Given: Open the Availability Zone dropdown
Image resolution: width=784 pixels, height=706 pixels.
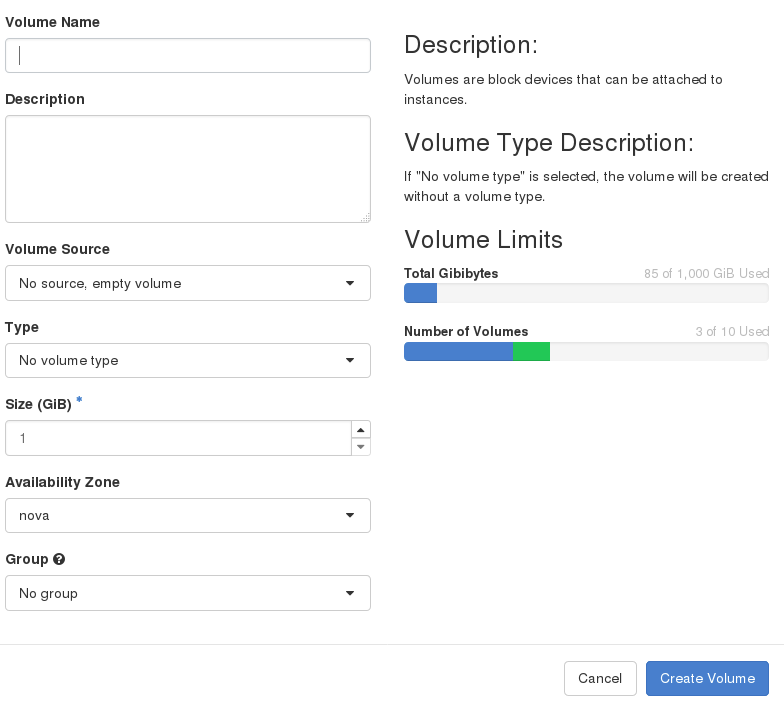Looking at the screenshot, I should 188,516.
